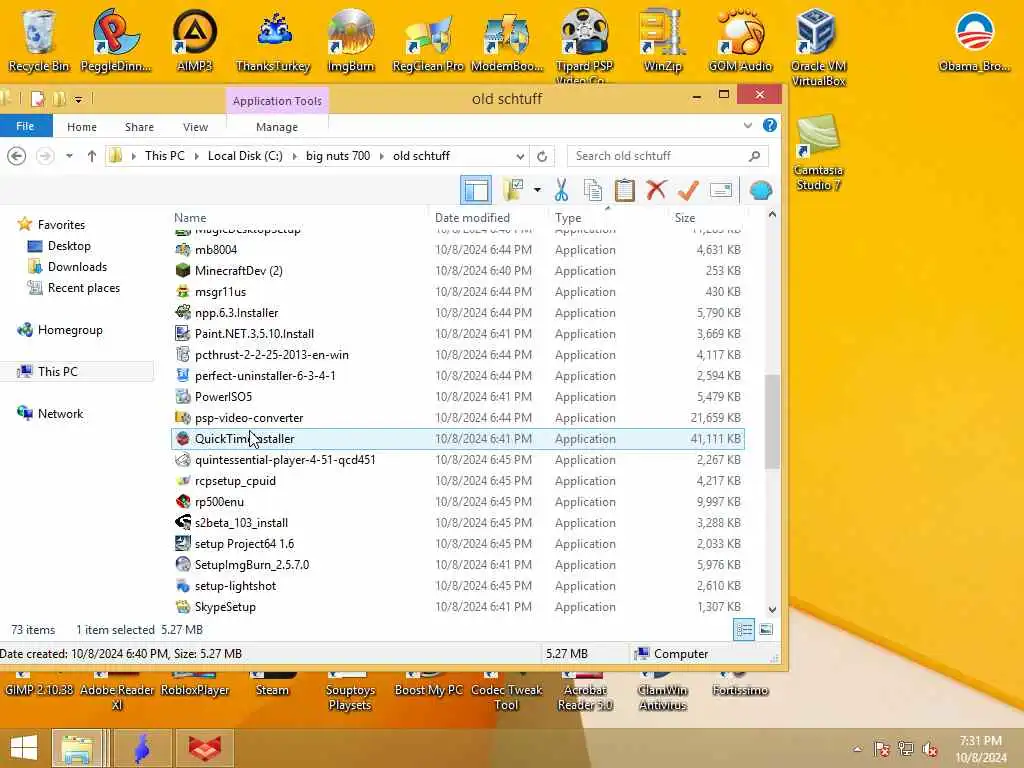Click the red fox taskbar icon
The height and width of the screenshot is (768, 1024).
click(x=205, y=748)
